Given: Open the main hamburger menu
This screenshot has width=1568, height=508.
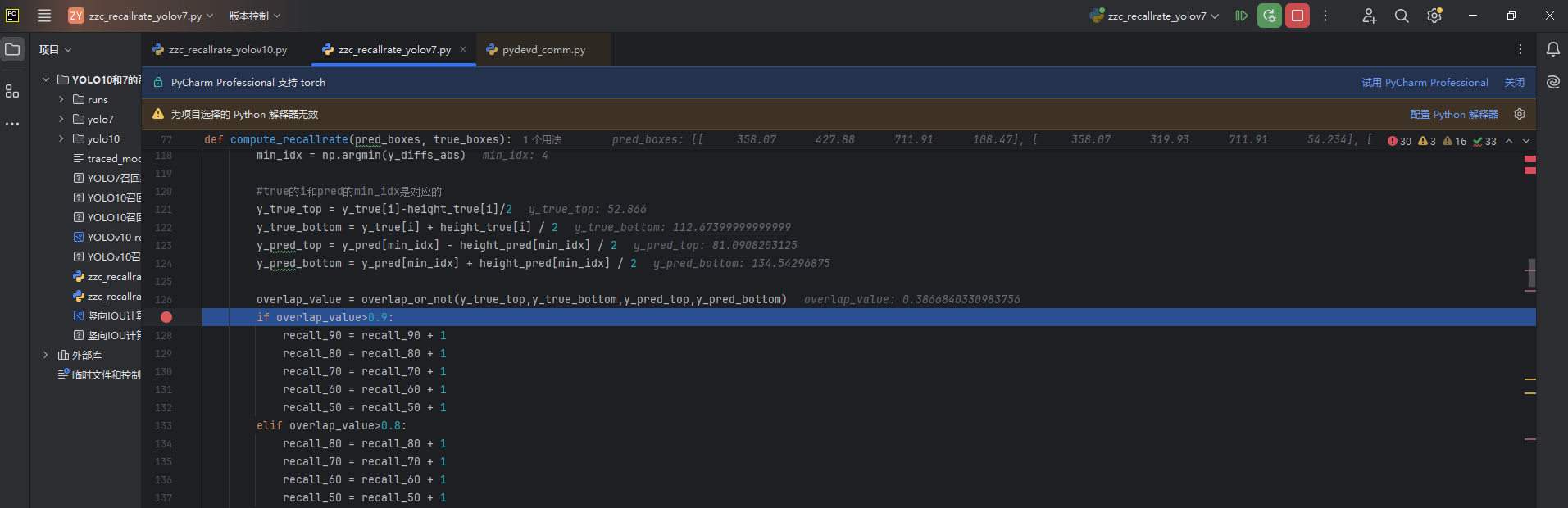Looking at the screenshot, I should (x=44, y=16).
